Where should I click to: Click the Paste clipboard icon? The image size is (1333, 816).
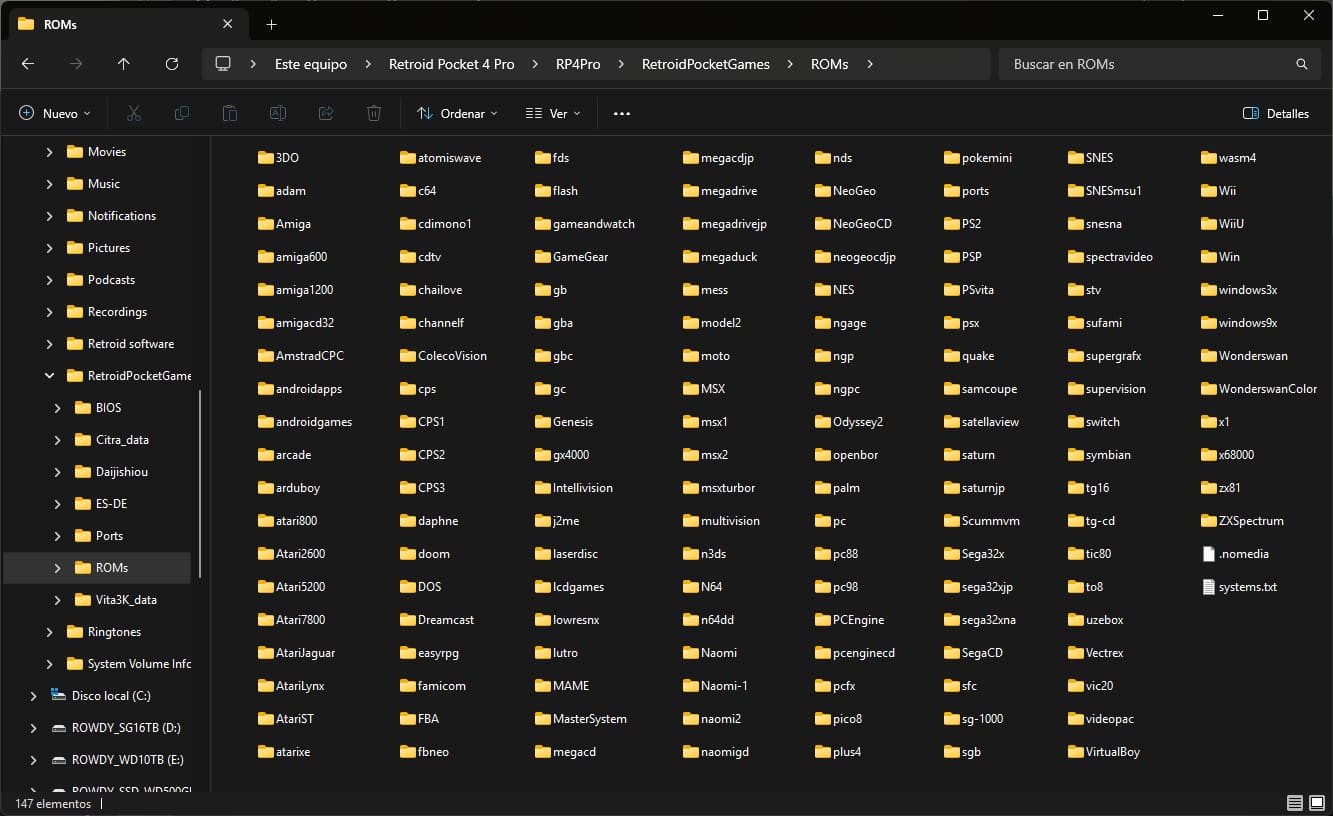(x=230, y=114)
